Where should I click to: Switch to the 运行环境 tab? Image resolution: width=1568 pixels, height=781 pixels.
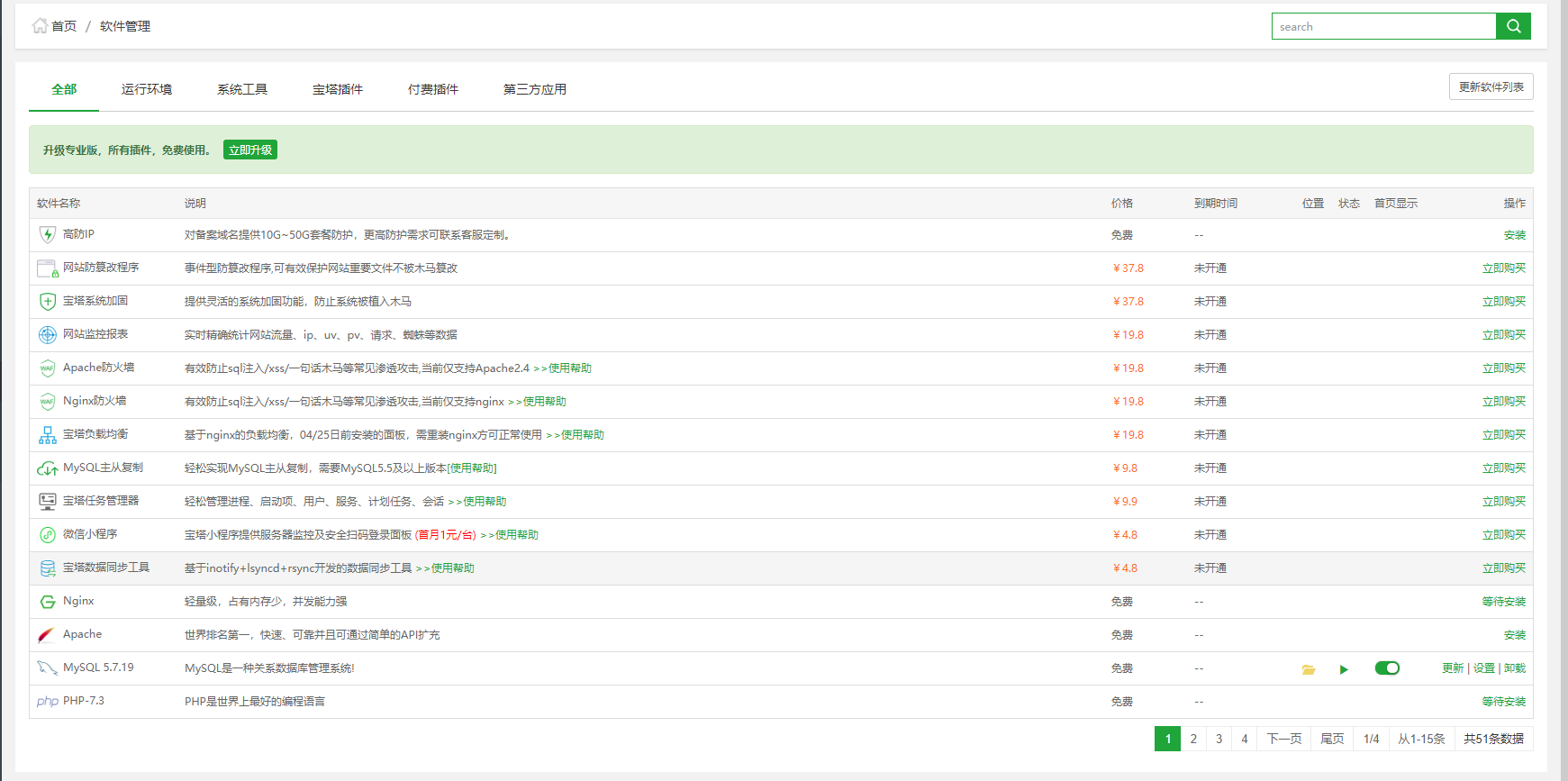[147, 89]
